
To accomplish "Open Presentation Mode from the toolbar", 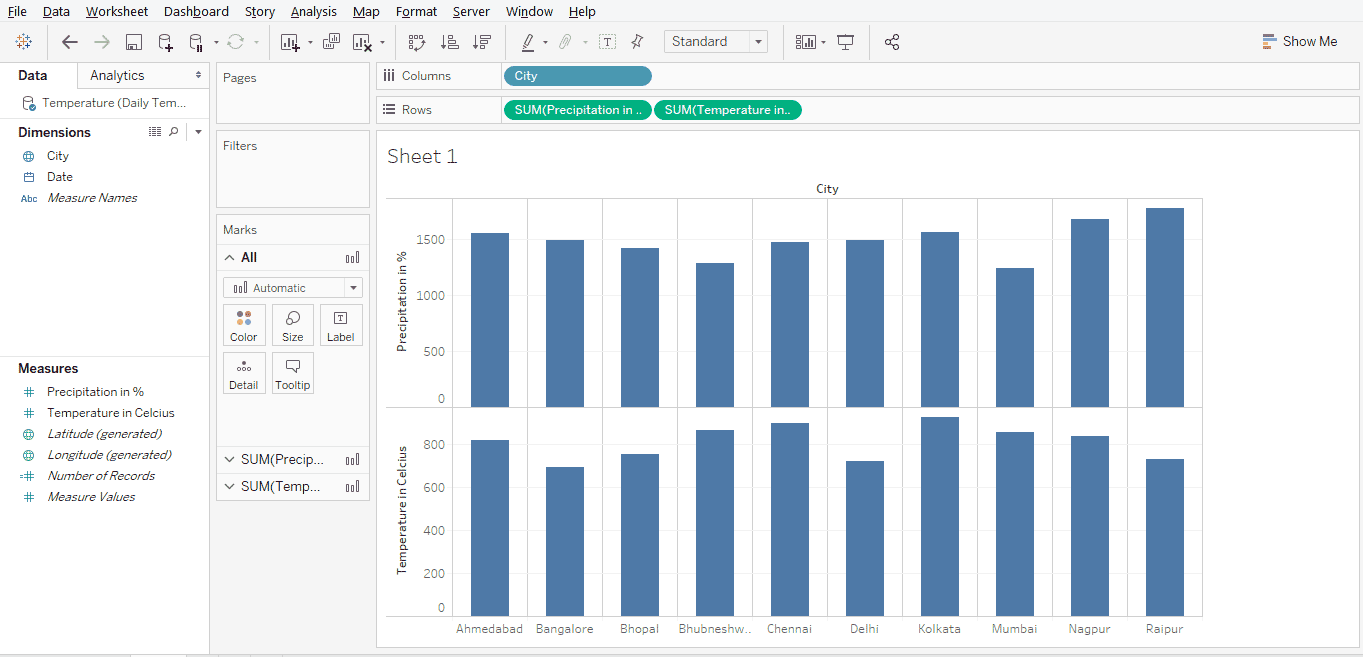I will pos(846,42).
